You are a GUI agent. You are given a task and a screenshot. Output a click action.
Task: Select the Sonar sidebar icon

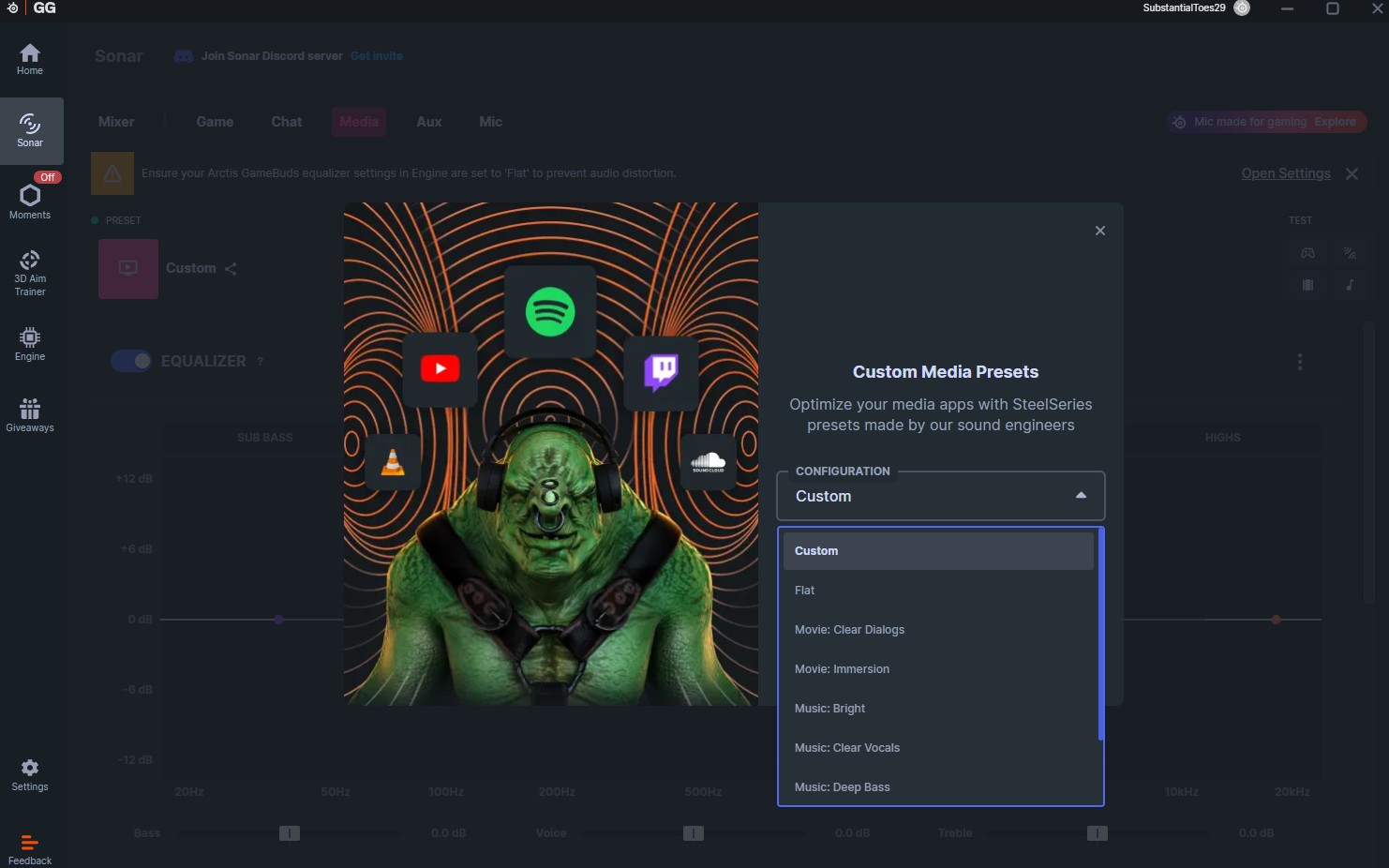(30, 131)
